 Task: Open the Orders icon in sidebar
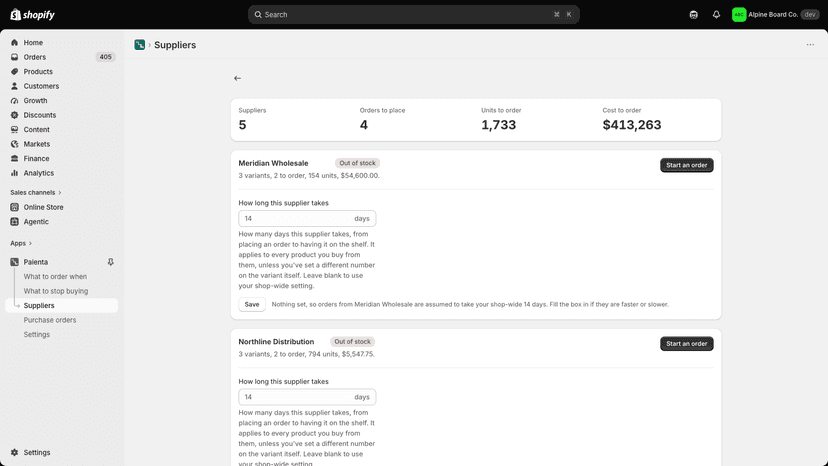tap(14, 57)
